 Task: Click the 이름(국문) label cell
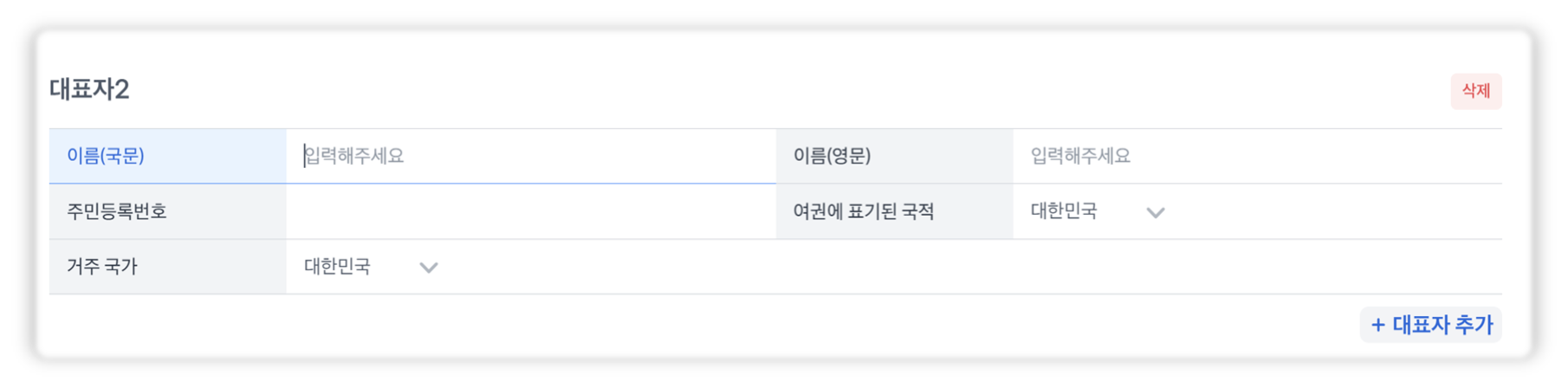tap(167, 156)
